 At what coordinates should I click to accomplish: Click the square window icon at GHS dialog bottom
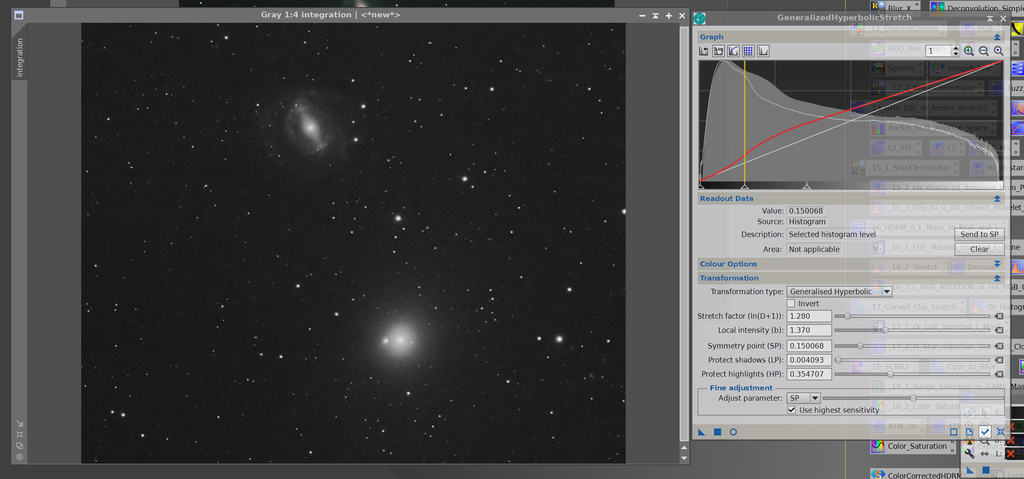point(954,432)
